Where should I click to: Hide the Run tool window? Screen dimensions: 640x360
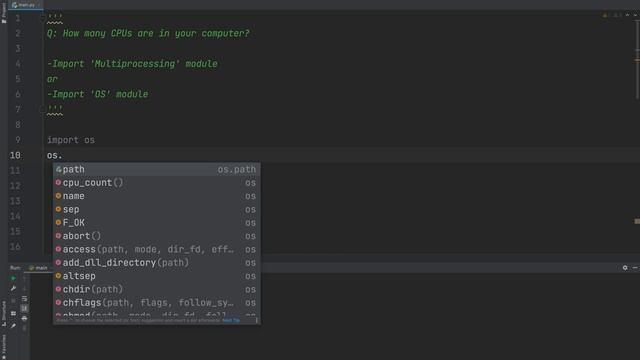click(635, 268)
